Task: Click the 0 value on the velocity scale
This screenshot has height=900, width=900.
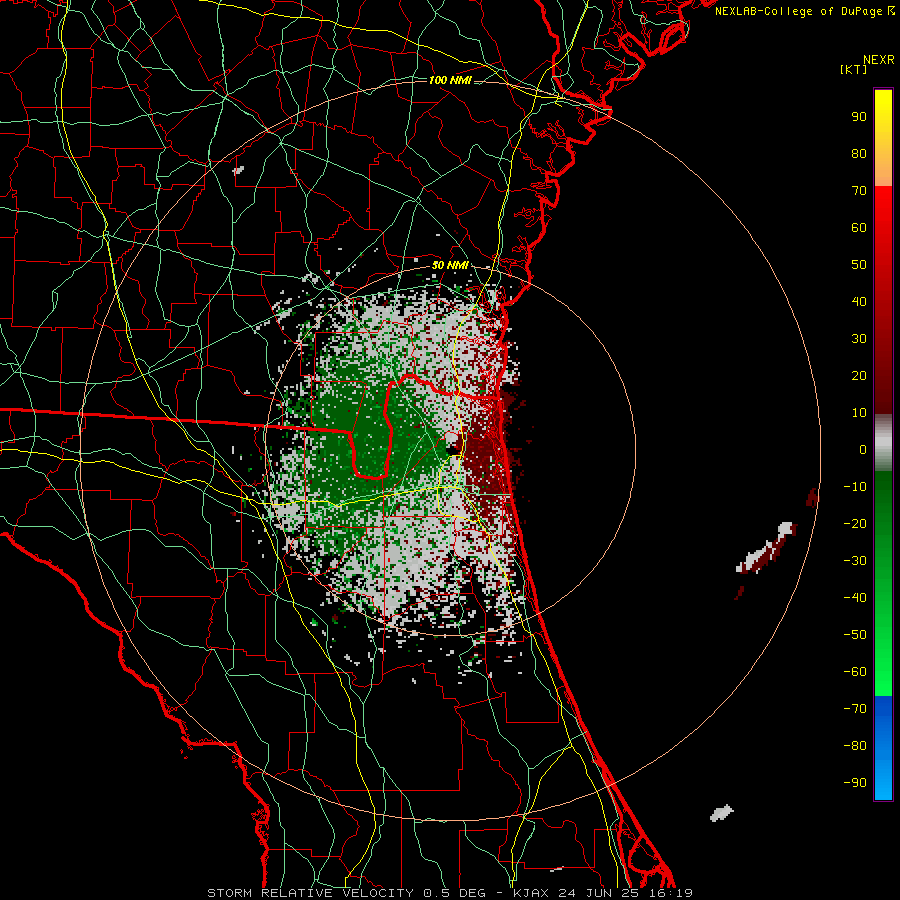Action: (863, 450)
